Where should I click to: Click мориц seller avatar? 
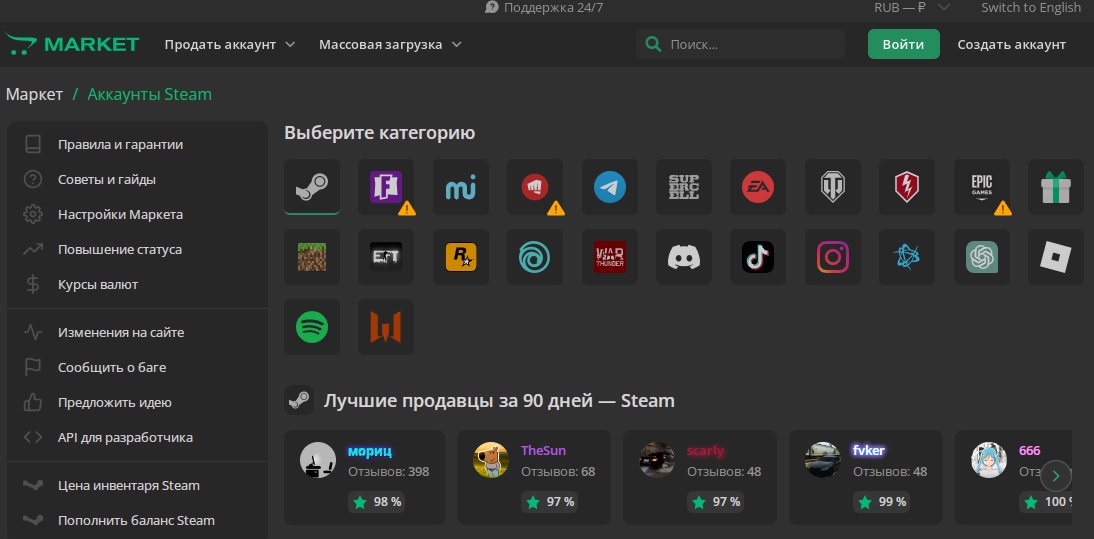317,460
